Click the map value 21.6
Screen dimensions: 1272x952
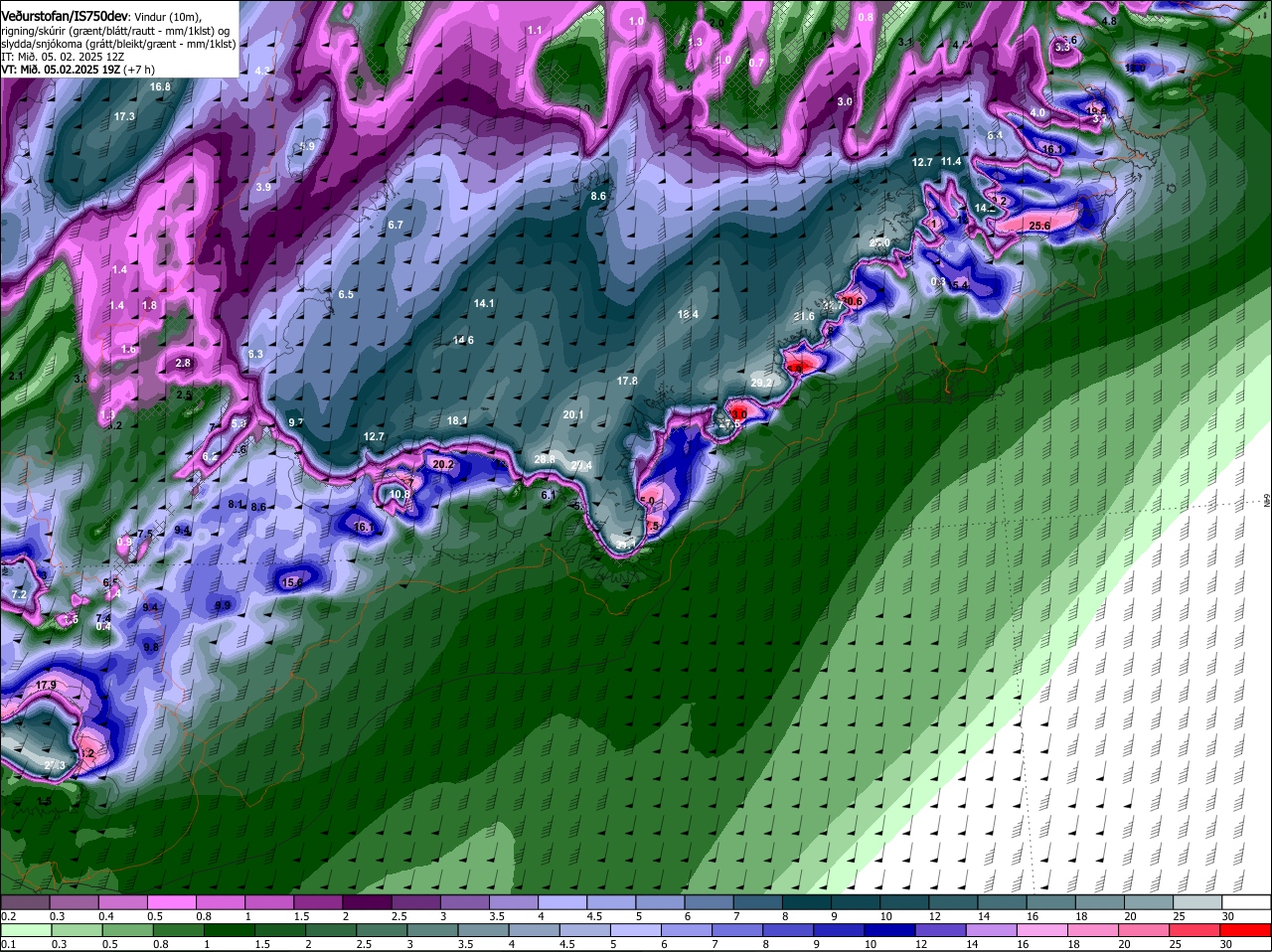click(x=804, y=317)
